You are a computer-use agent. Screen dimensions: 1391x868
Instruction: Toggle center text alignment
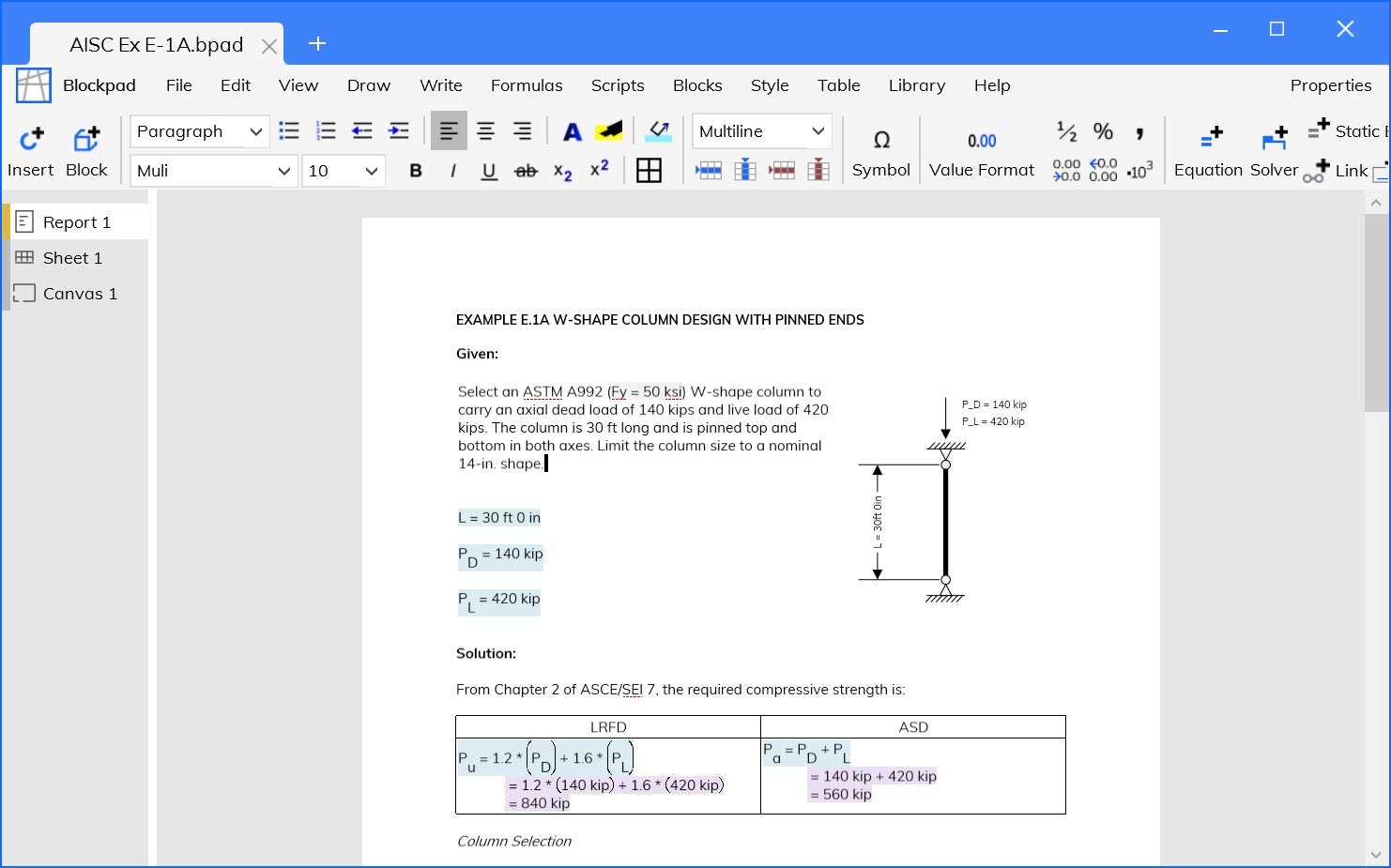(485, 131)
